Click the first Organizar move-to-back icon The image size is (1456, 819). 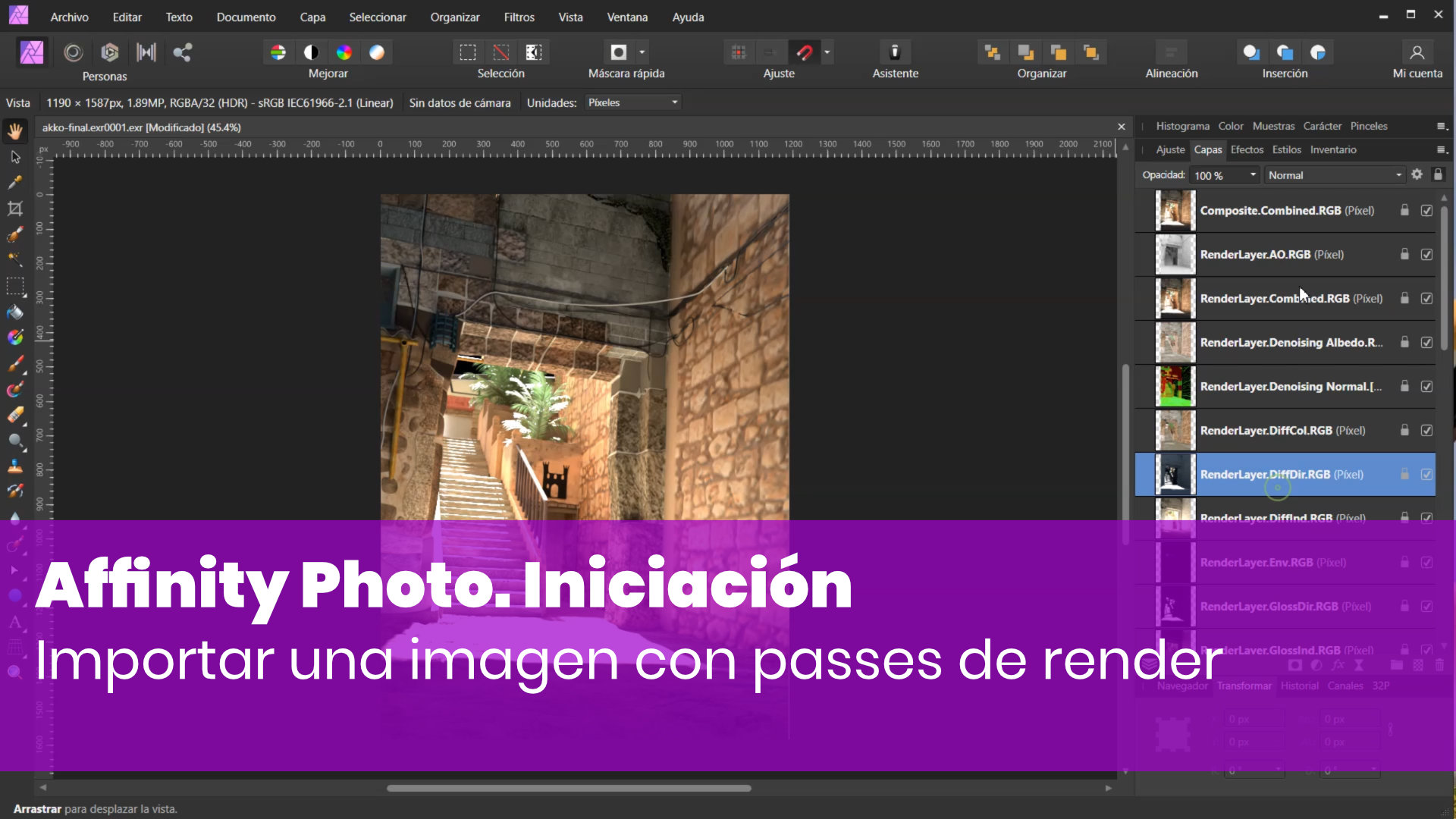(x=992, y=52)
